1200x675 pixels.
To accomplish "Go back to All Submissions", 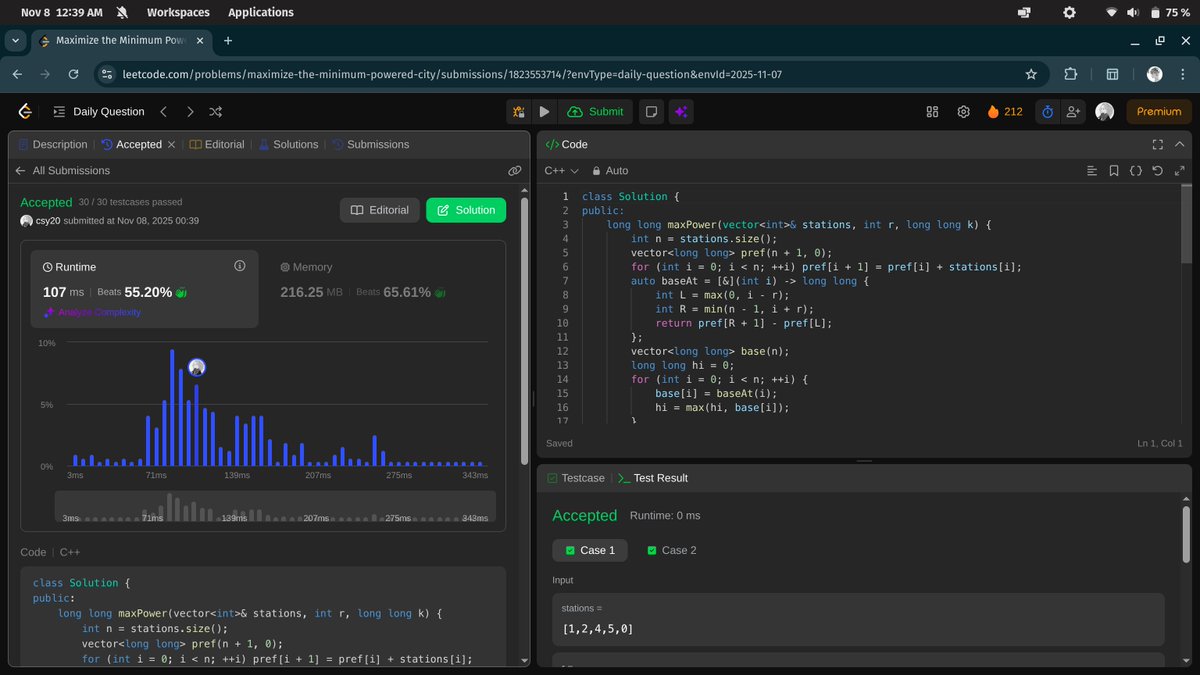I will pyautogui.click(x=62, y=171).
